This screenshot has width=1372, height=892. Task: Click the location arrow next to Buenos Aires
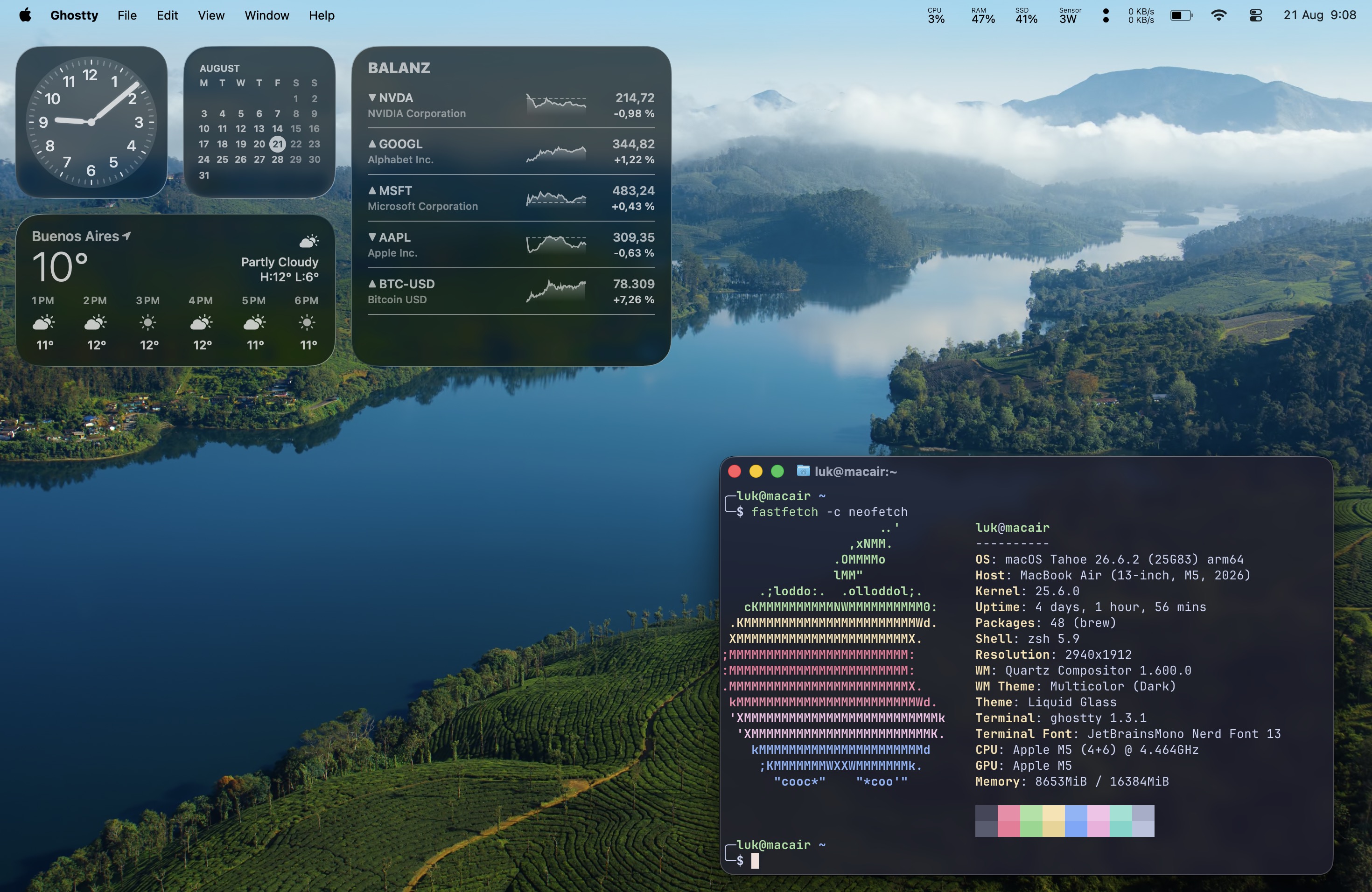(127, 236)
